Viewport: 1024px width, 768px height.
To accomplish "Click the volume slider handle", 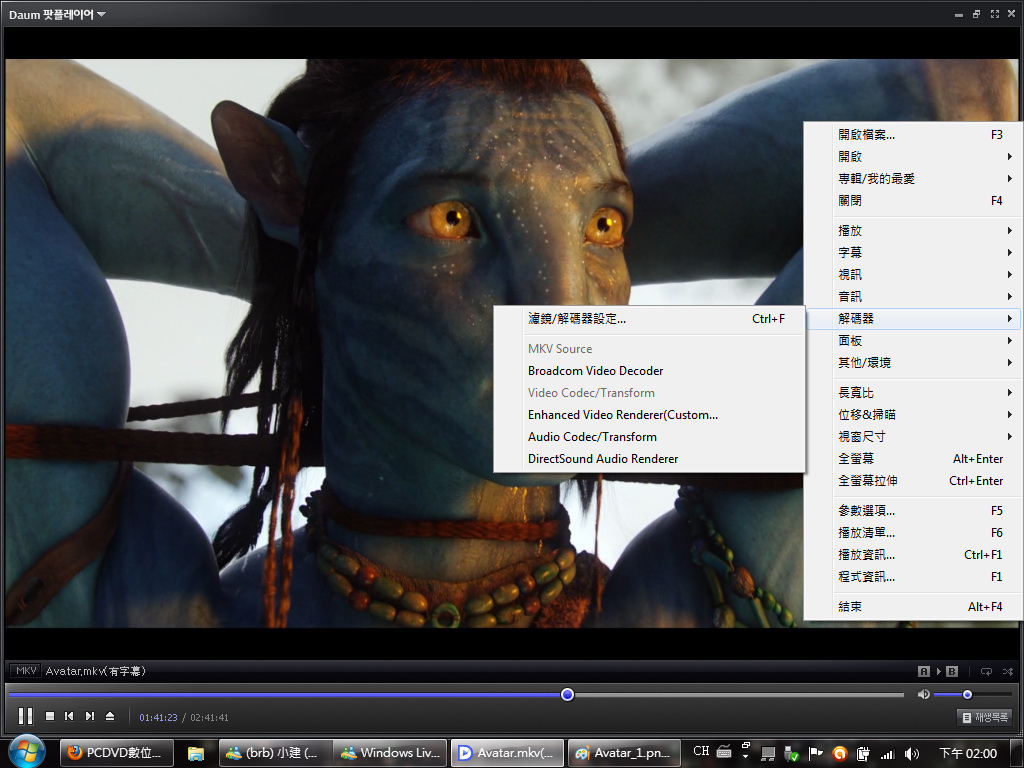I will tap(967, 694).
